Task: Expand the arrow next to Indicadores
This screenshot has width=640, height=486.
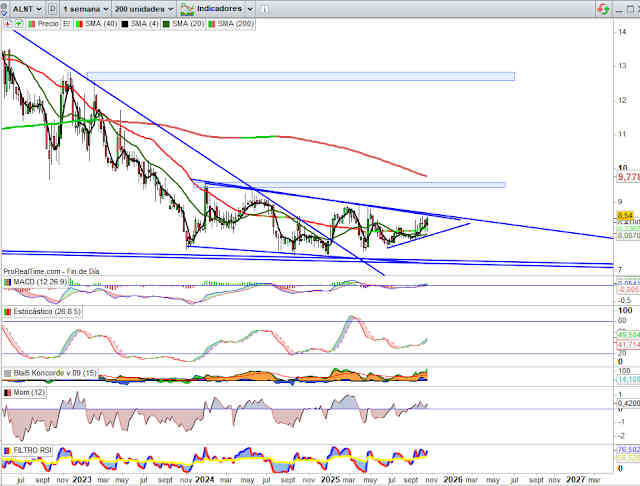Action: pyautogui.click(x=249, y=8)
